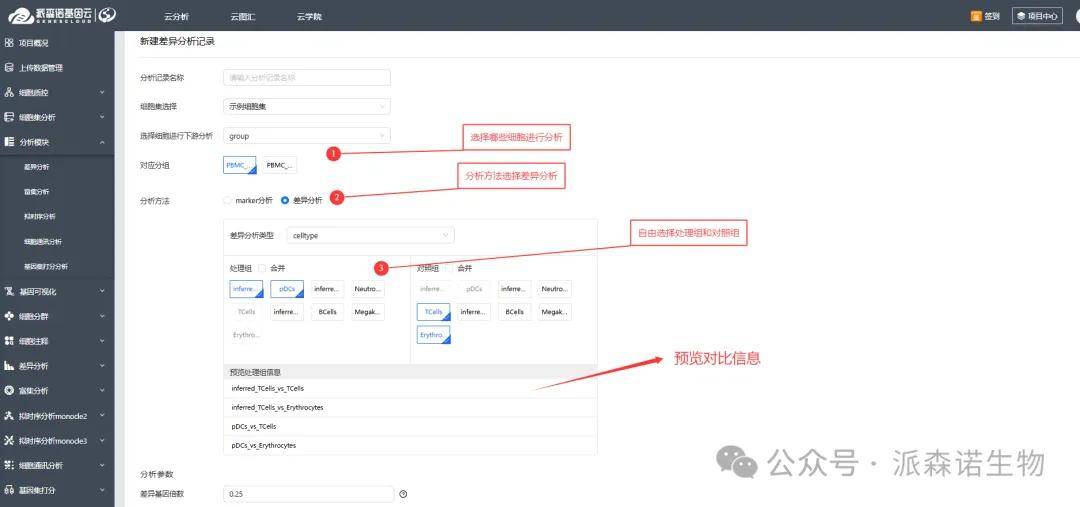Select second unselected PBMC_... group chip
Viewport: 1080px width, 507px height.
click(280, 165)
